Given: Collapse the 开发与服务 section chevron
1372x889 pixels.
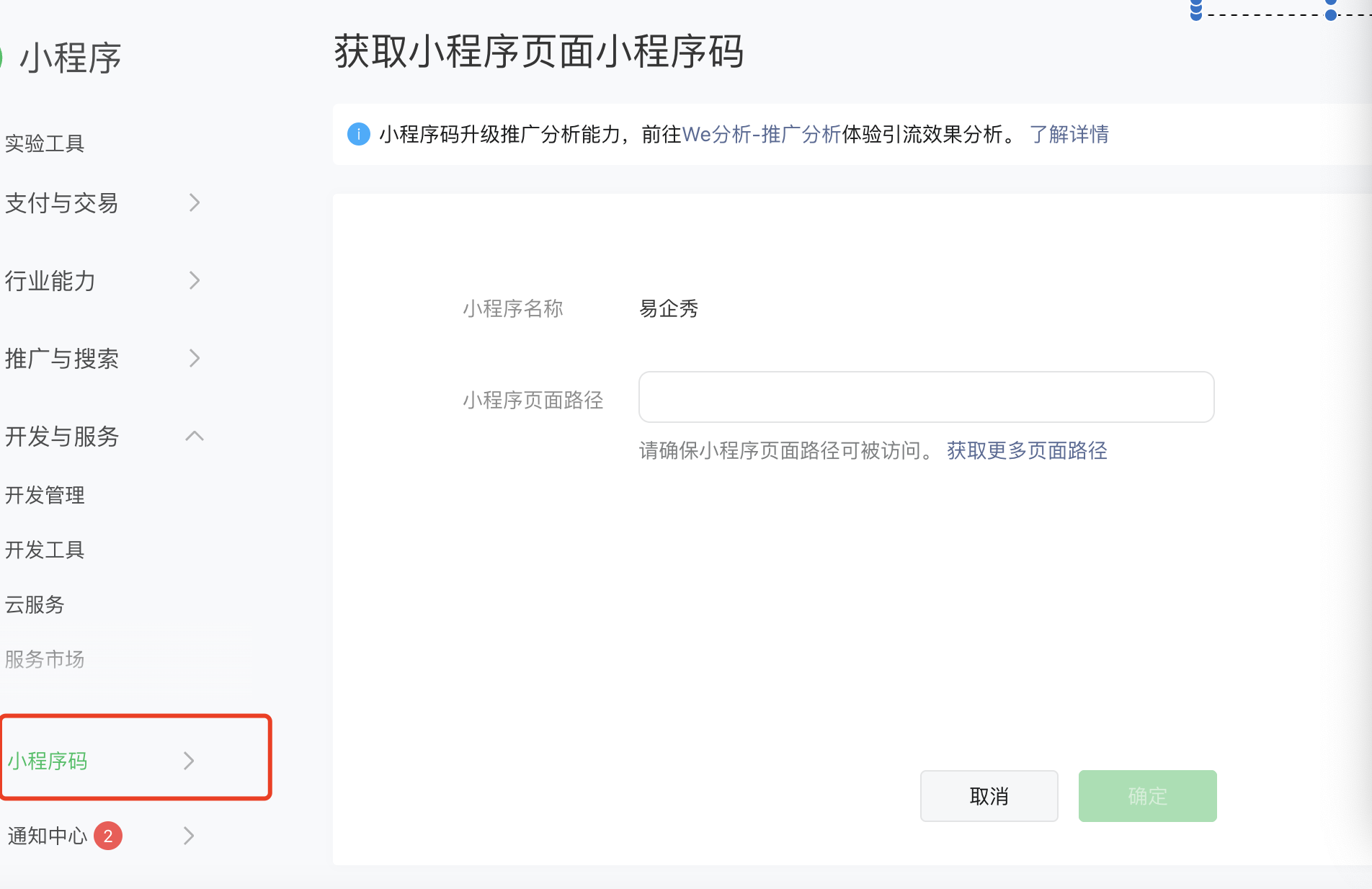Looking at the screenshot, I should (x=195, y=436).
